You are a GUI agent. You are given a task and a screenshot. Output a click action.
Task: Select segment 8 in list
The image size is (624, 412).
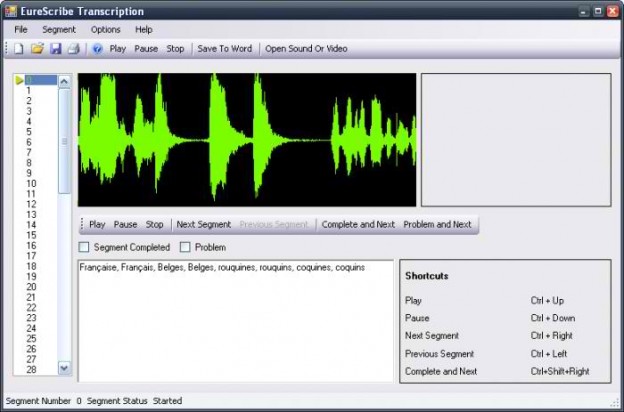29,163
